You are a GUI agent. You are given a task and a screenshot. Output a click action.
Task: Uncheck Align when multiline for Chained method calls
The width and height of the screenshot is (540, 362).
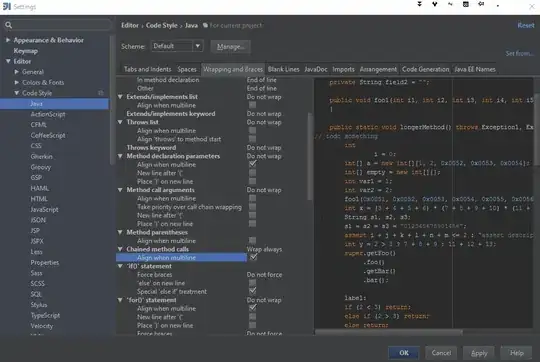pos(253,257)
